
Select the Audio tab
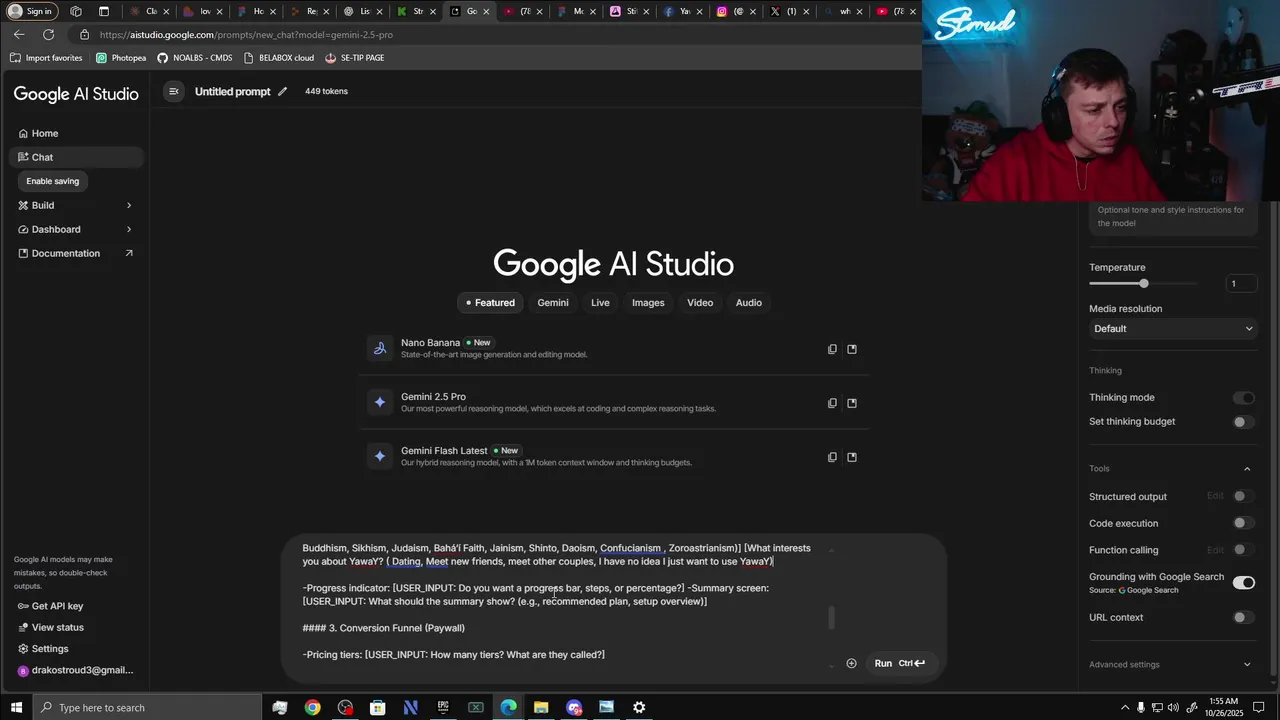749,303
